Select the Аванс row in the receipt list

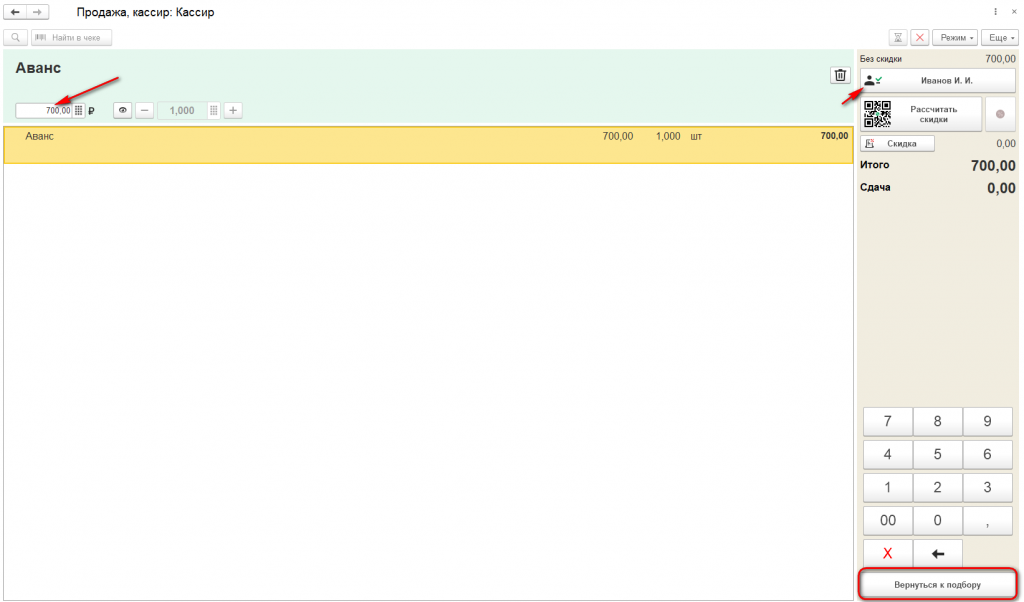(428, 145)
